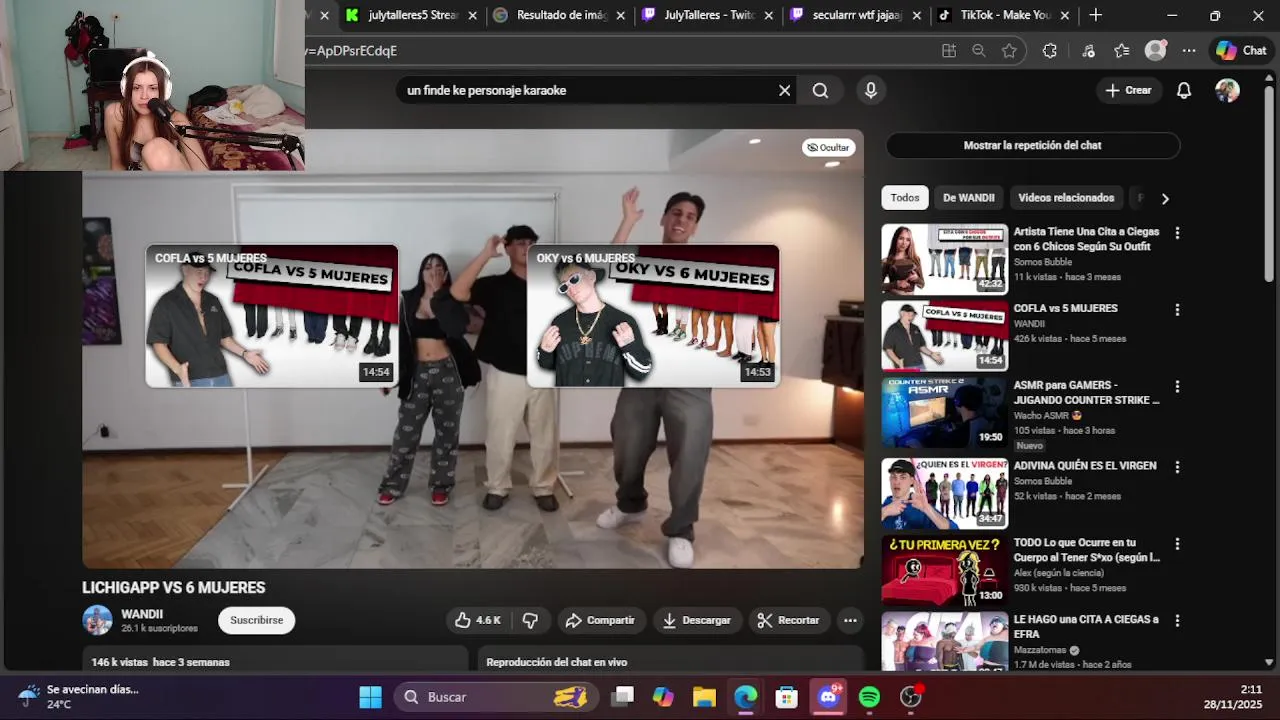The image size is (1280, 720).
Task: Open the browser extensions puzzle icon
Action: [x=1049, y=51]
